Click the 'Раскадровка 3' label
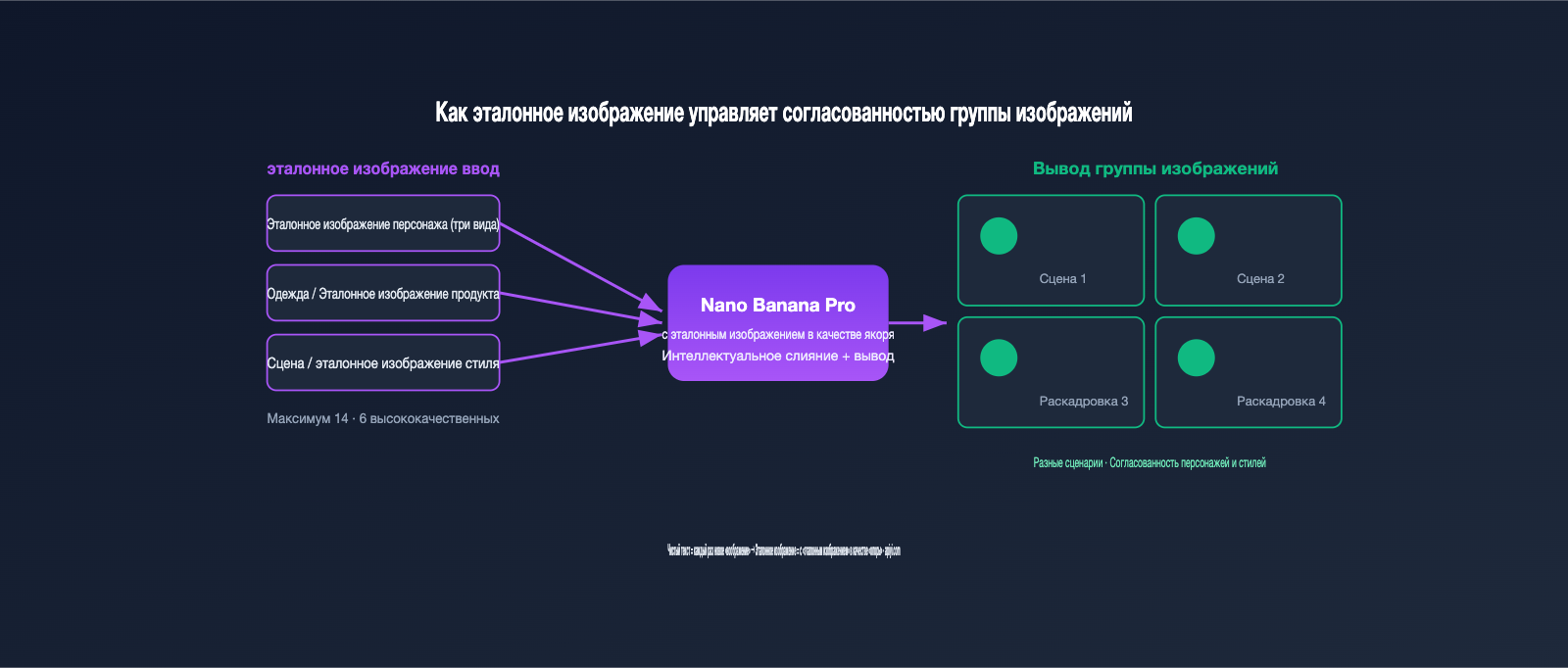Image resolution: width=1568 pixels, height=668 pixels. pos(1084,402)
